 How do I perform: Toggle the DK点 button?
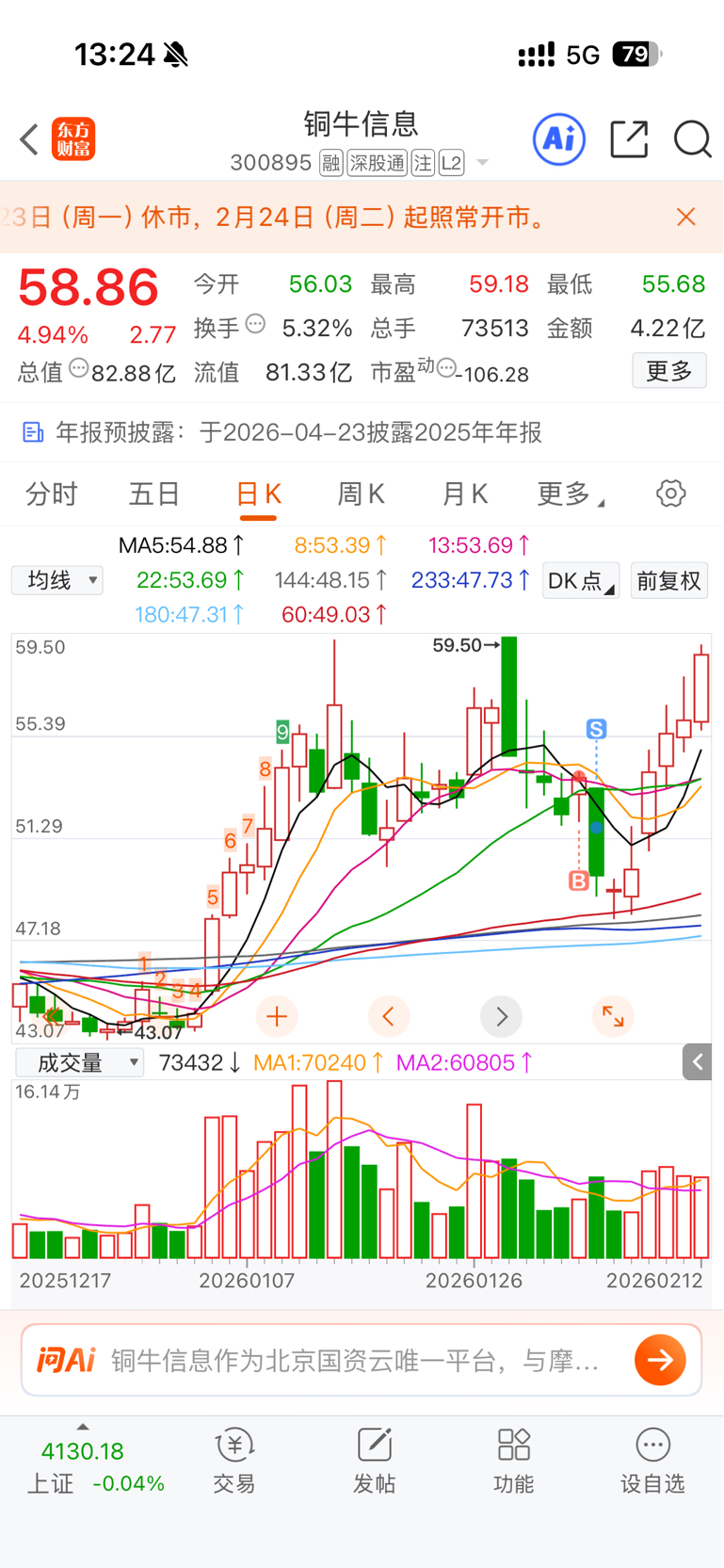pos(581,580)
